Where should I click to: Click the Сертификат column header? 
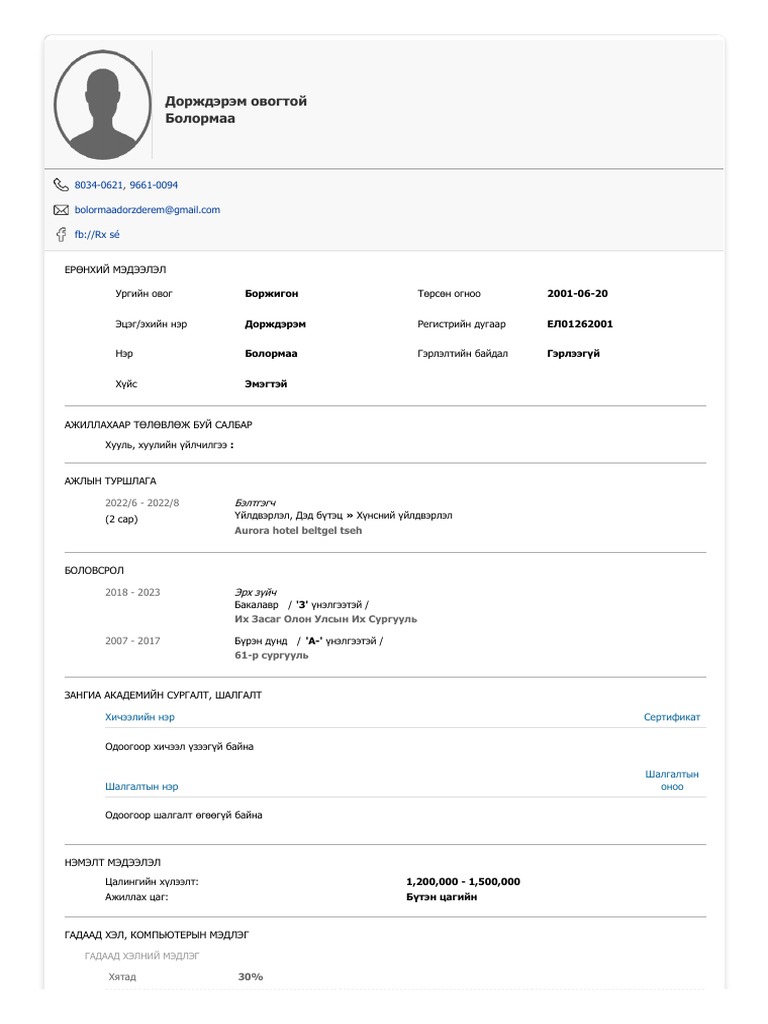click(671, 717)
